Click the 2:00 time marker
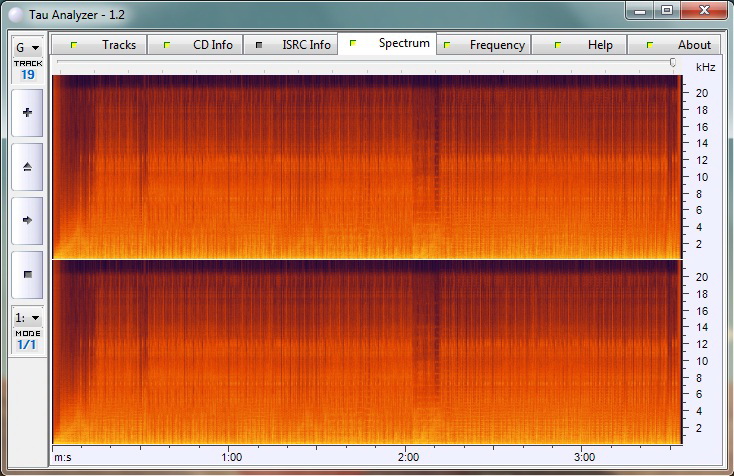The width and height of the screenshot is (734, 476). [408, 457]
